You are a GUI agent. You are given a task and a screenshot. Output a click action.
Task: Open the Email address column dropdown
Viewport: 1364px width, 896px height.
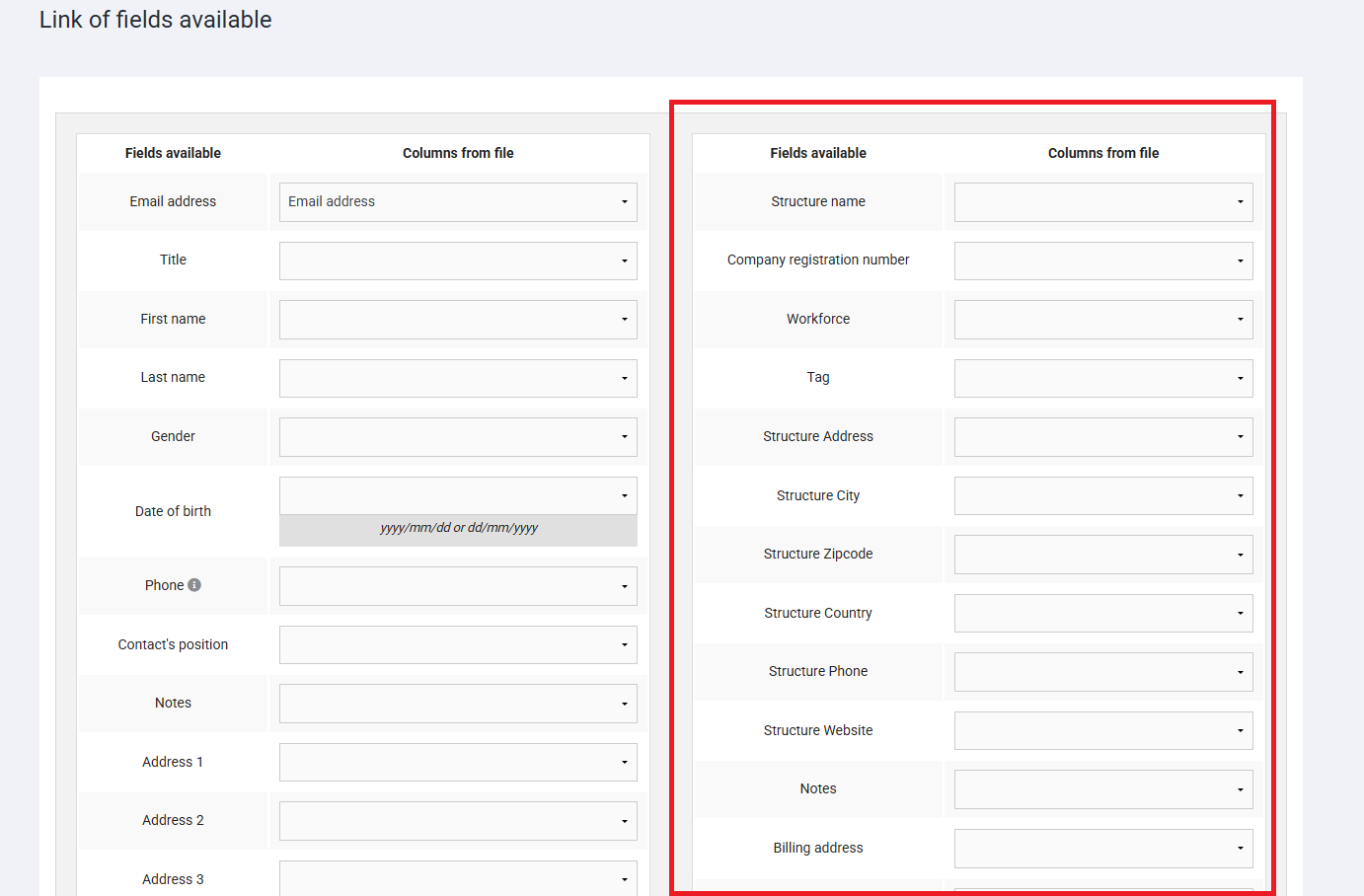tap(458, 202)
